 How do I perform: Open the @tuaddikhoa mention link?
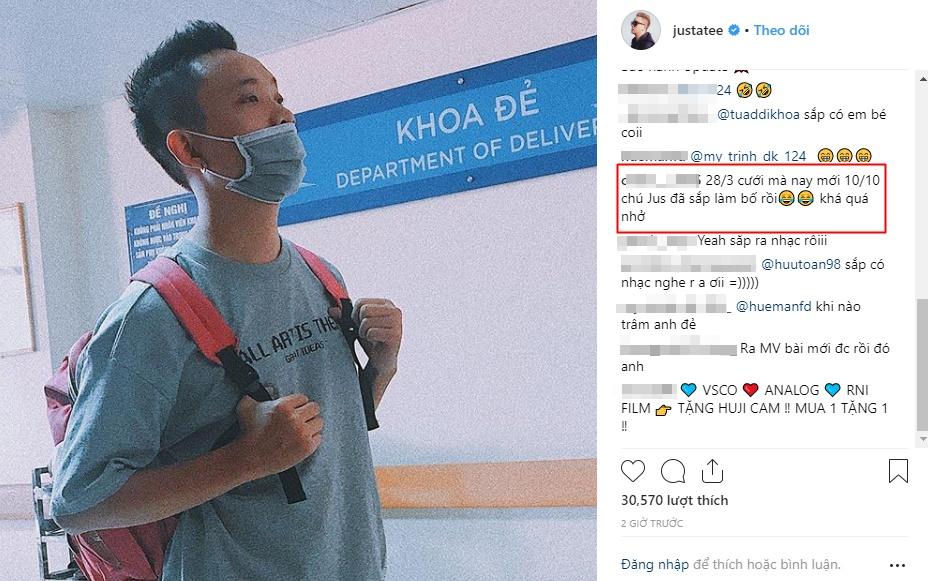[758, 114]
